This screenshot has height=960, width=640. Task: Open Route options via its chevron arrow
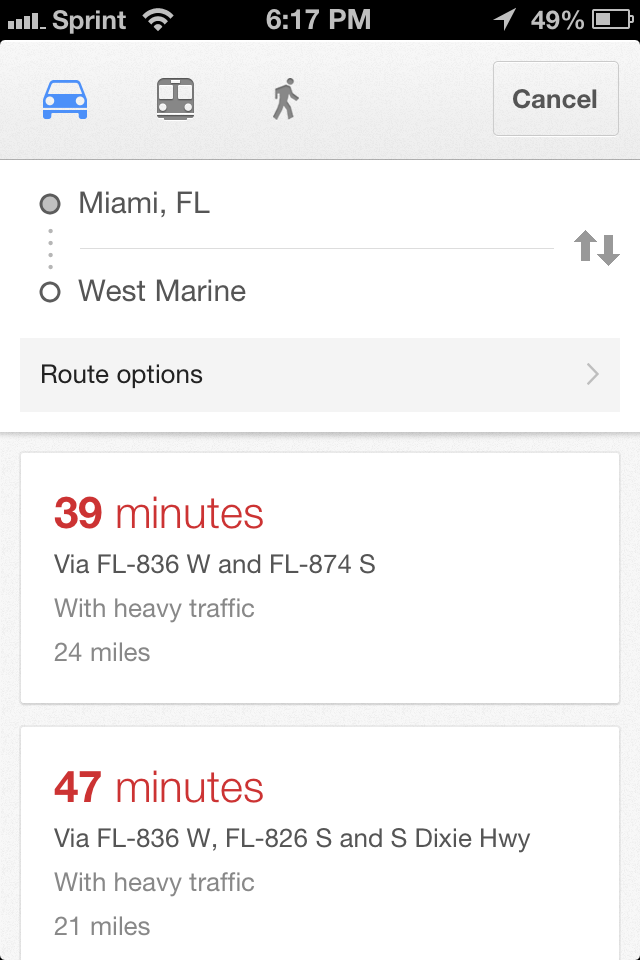(x=592, y=375)
